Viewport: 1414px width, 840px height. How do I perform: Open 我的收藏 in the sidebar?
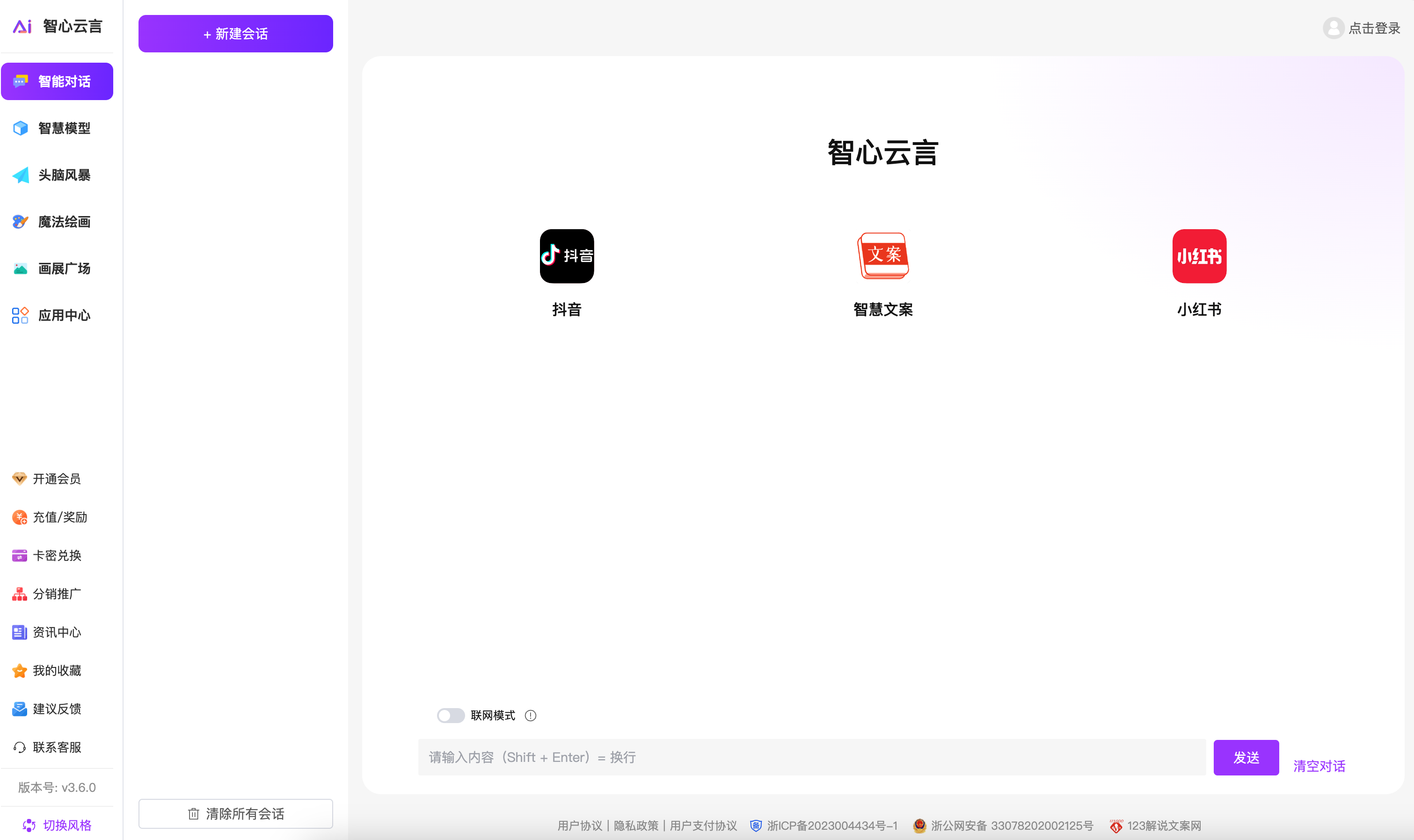coord(57,671)
